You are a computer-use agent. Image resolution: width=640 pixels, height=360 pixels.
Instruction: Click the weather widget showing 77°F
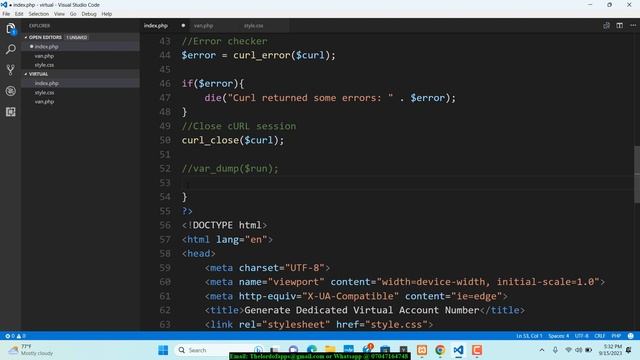point(31,350)
